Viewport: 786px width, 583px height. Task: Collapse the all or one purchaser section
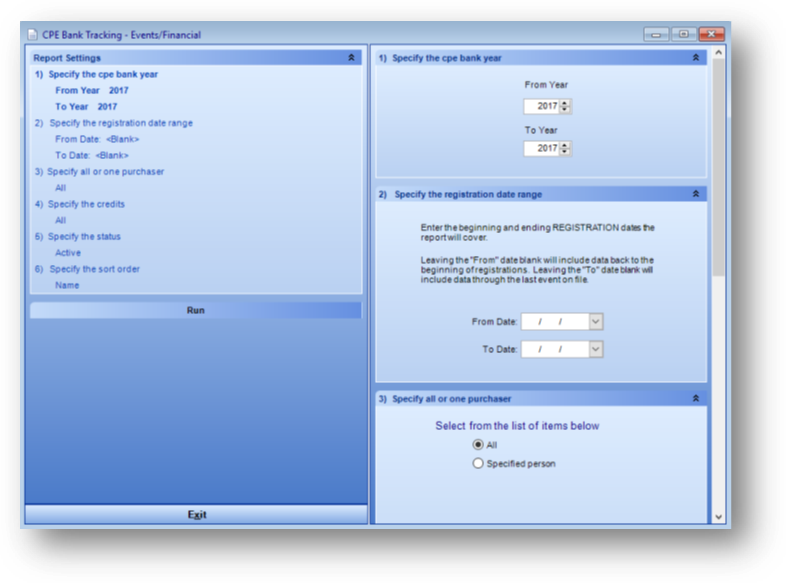[x=696, y=398]
